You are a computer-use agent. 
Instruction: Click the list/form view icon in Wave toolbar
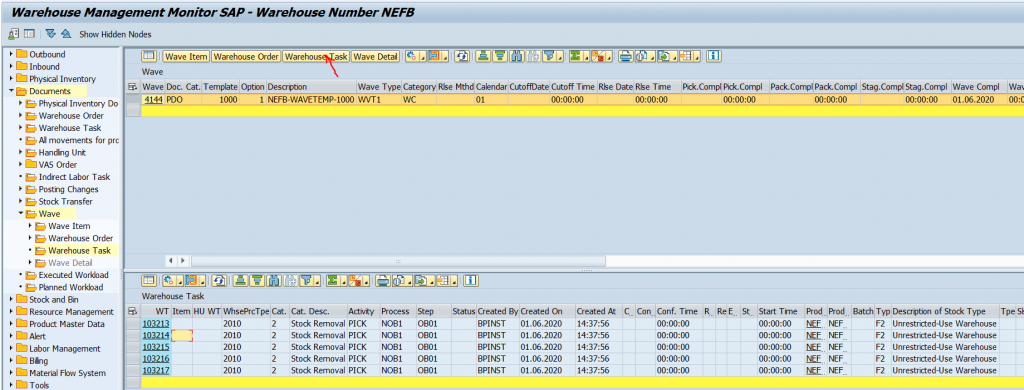(x=149, y=56)
